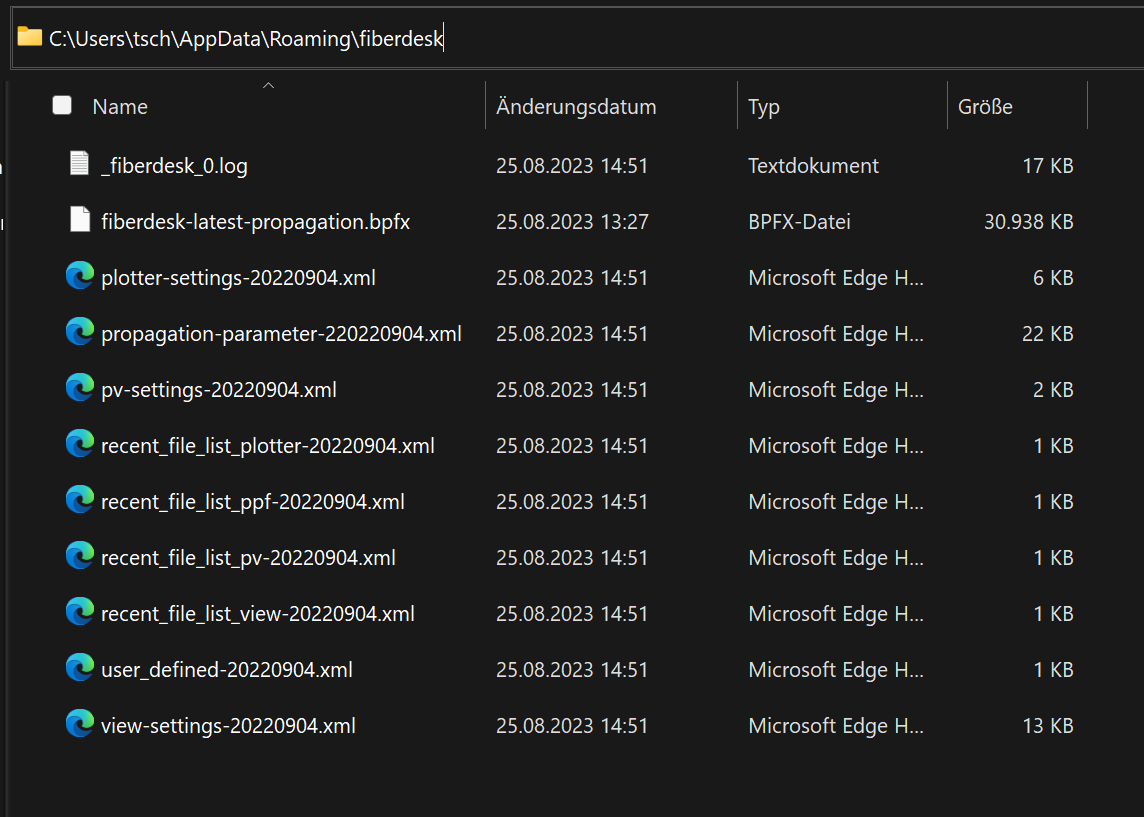The height and width of the screenshot is (817, 1144).
Task: Click the 22 KB size value
Action: [1048, 334]
